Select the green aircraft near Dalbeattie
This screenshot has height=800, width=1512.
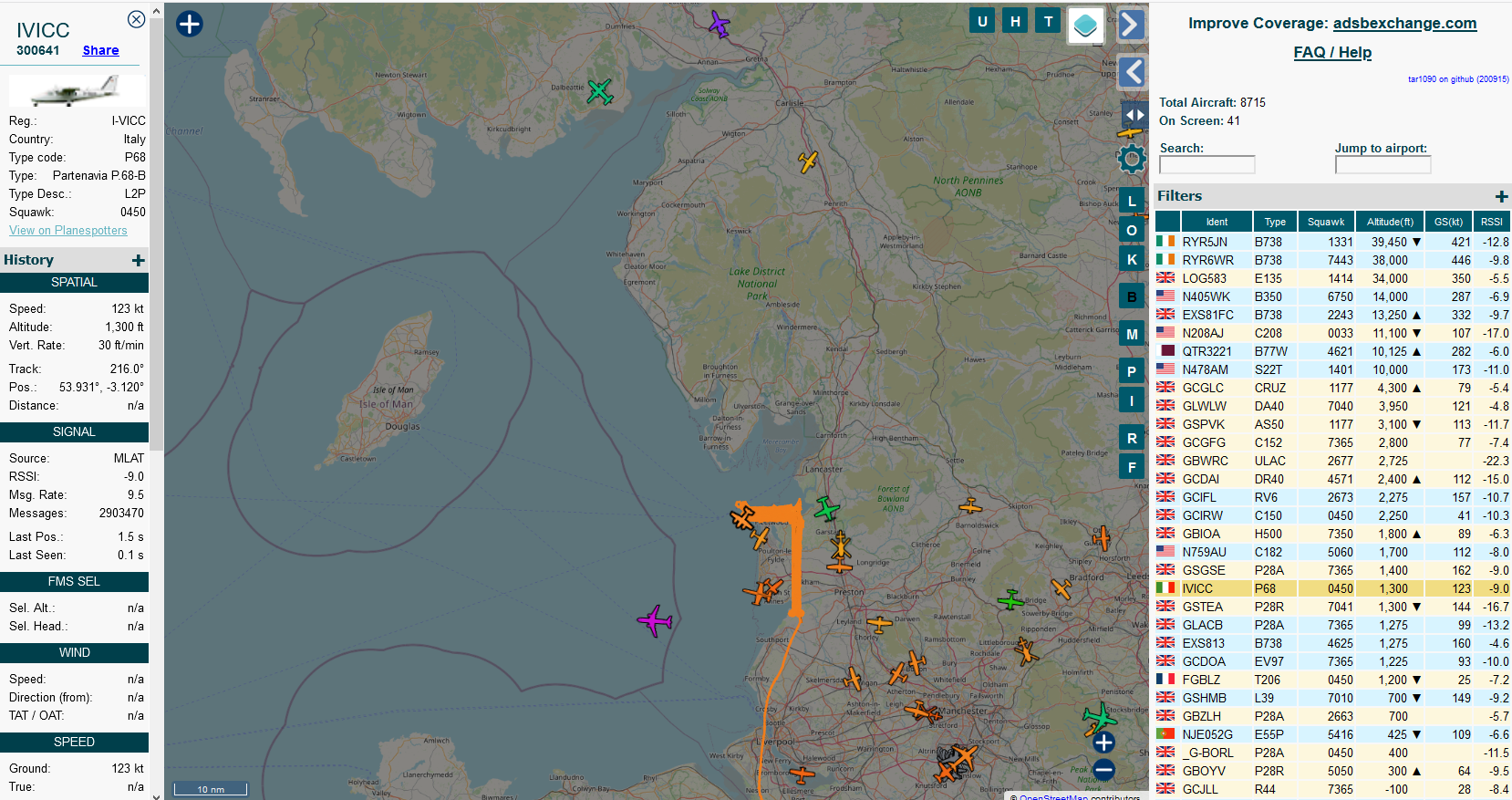[x=599, y=91]
